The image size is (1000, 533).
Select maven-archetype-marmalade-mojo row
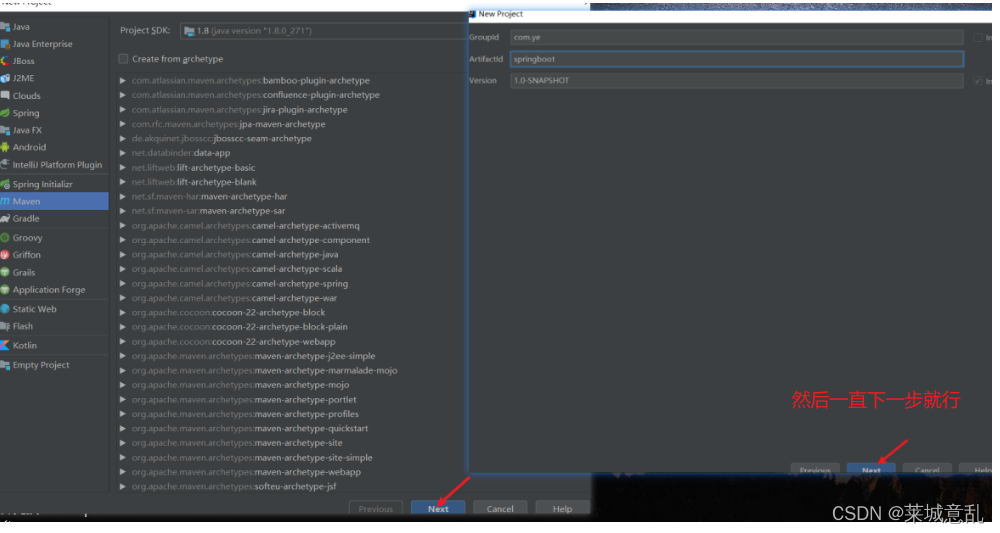point(265,370)
